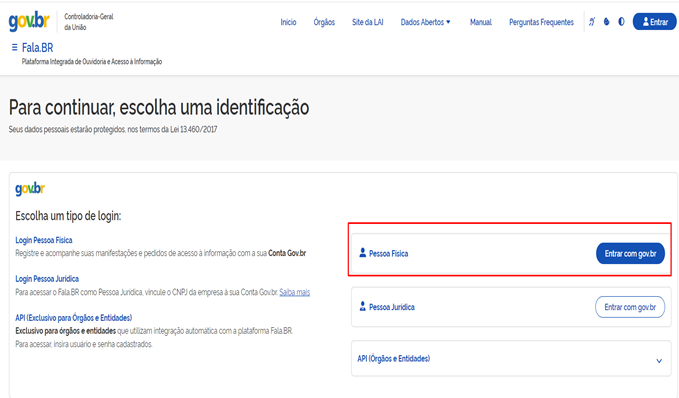Open the Órgãos menu item
The width and height of the screenshot is (679, 398).
[x=324, y=22]
